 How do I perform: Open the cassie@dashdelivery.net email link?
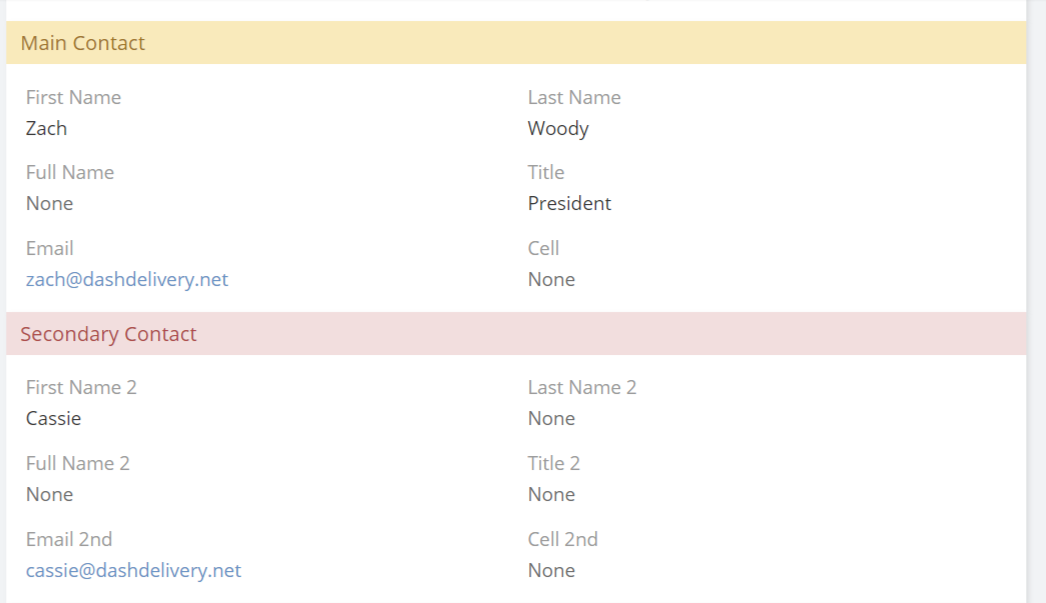(133, 571)
